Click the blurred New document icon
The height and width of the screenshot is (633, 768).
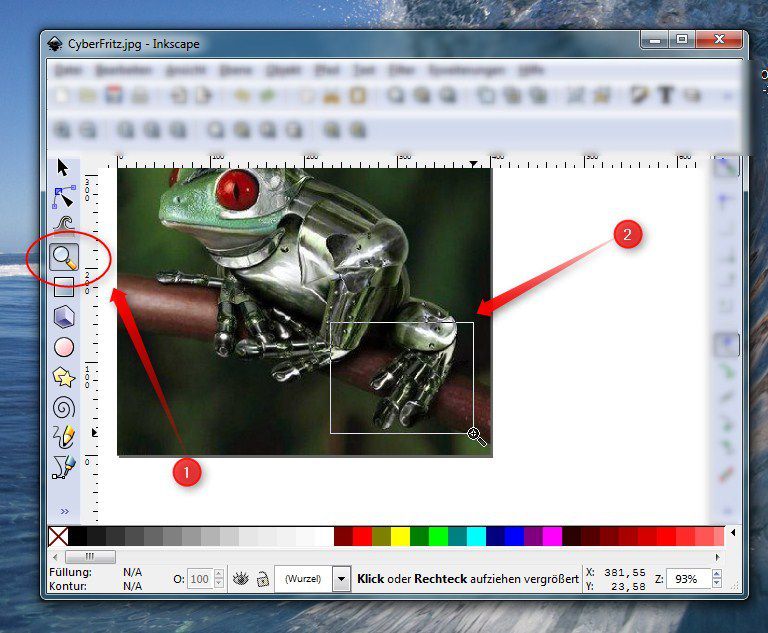[62, 95]
